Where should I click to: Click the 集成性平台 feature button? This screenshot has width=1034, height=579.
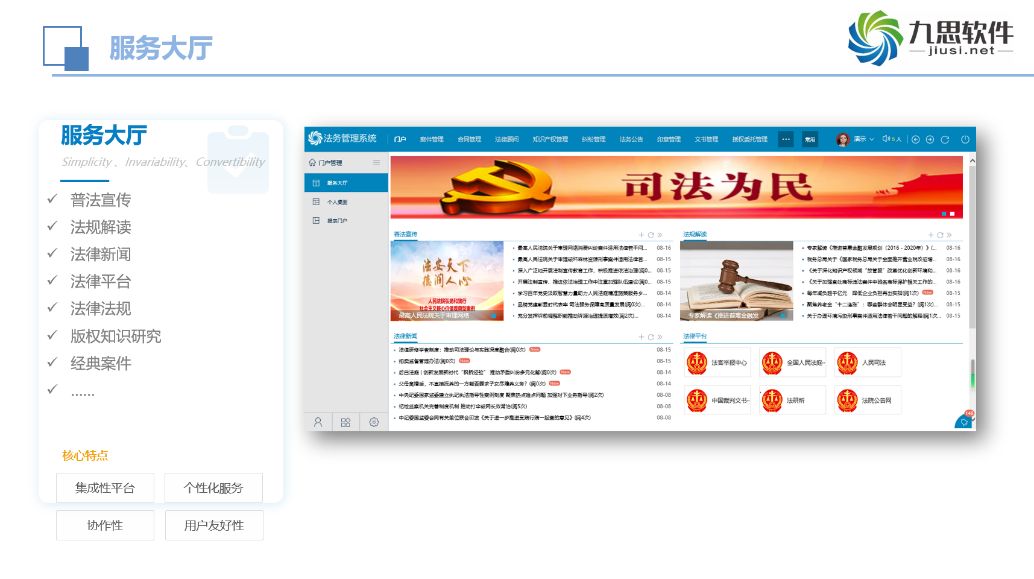(105, 488)
